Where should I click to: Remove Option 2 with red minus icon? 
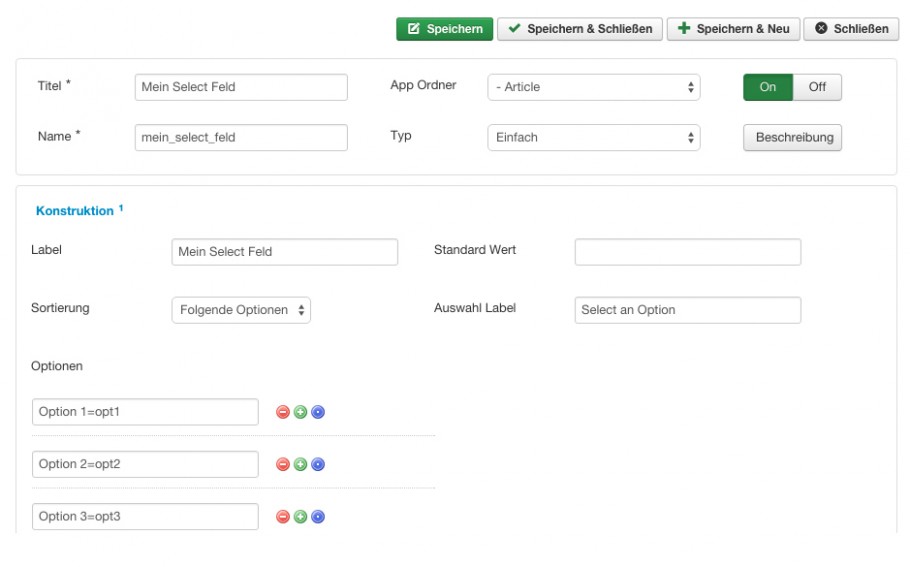pos(283,464)
